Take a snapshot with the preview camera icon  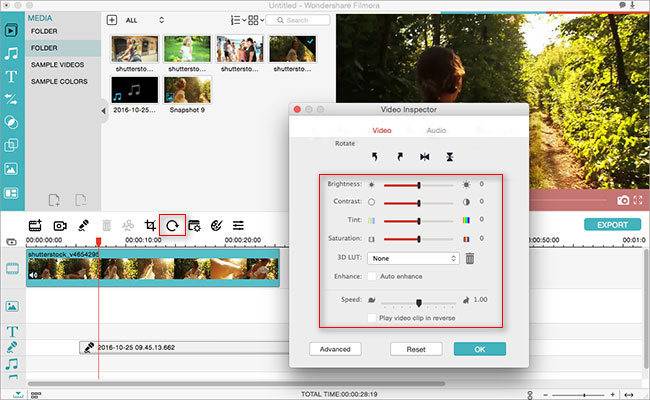[x=624, y=200]
